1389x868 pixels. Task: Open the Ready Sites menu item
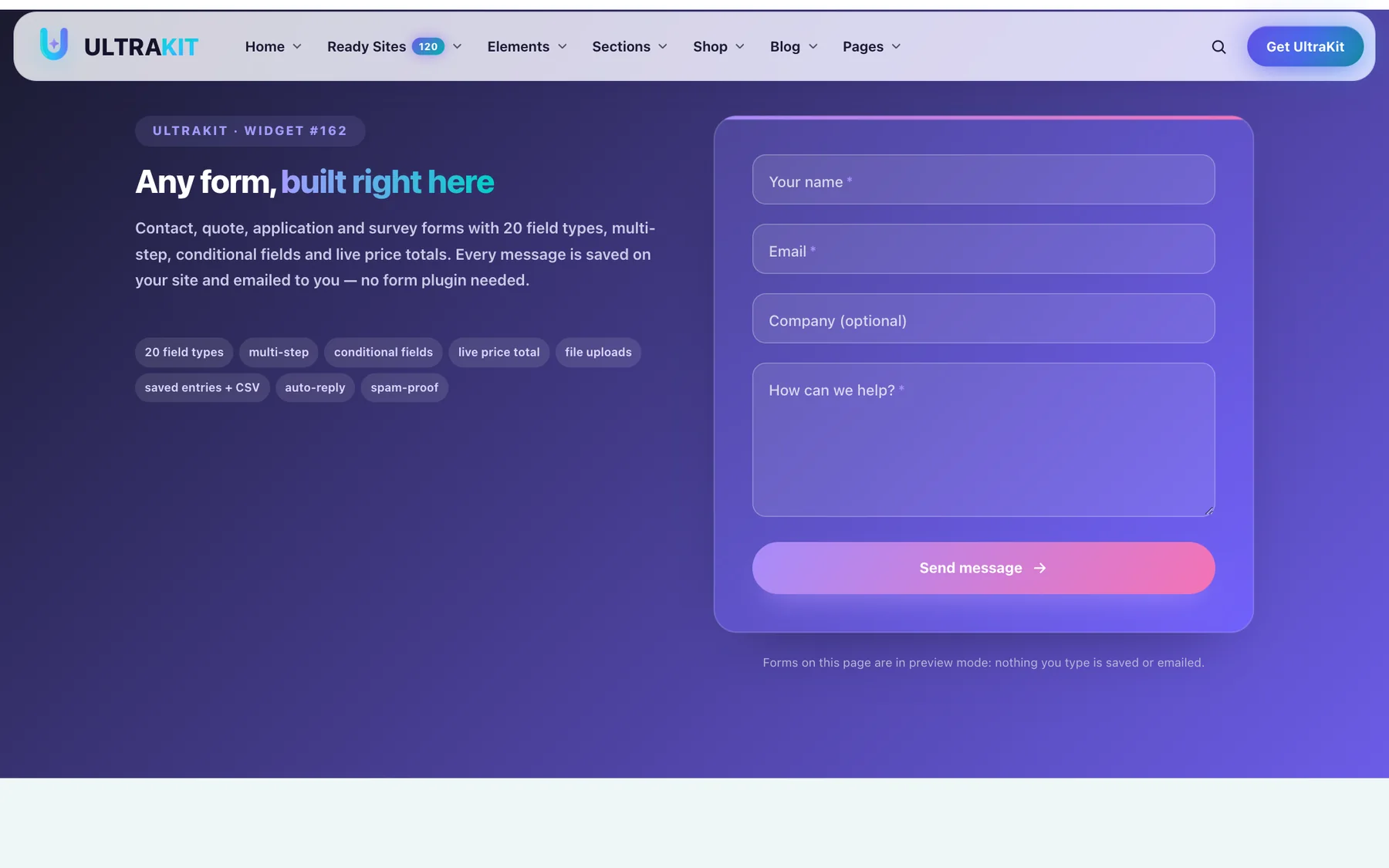point(367,47)
